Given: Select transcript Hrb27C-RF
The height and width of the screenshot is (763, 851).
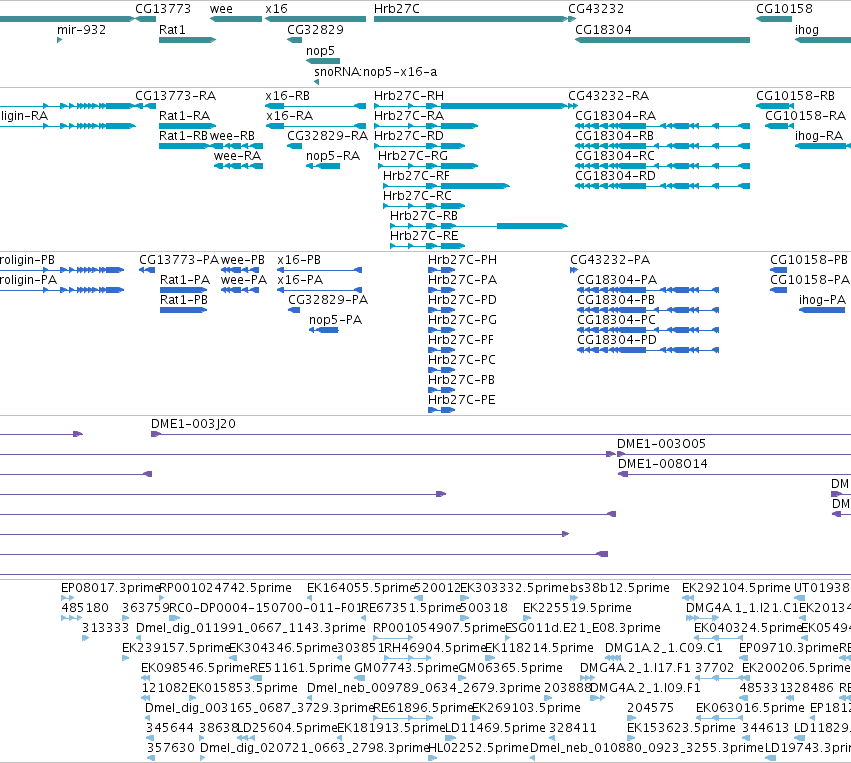Looking at the screenshot, I should [x=416, y=176].
